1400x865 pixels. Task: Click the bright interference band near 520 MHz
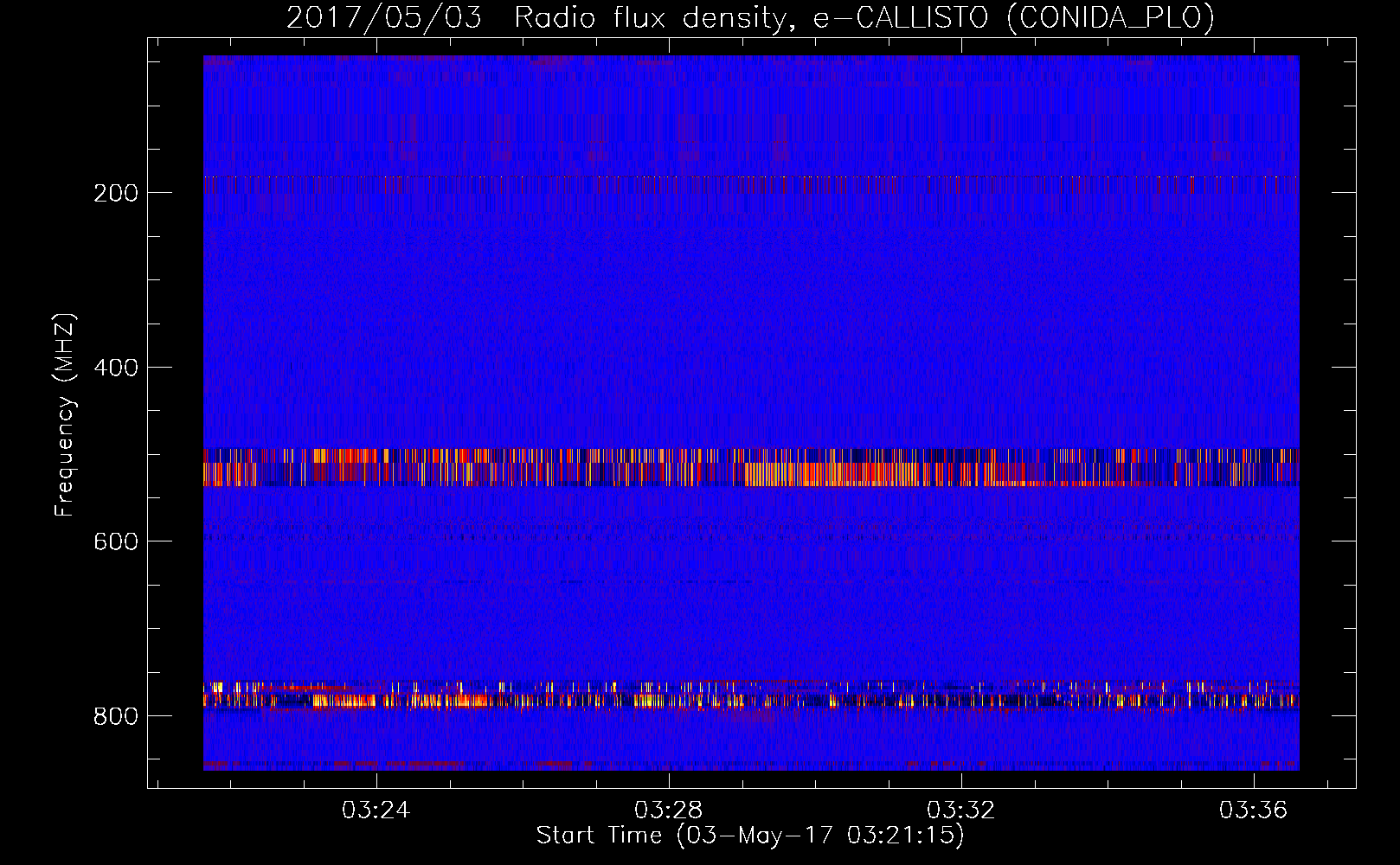(x=751, y=467)
